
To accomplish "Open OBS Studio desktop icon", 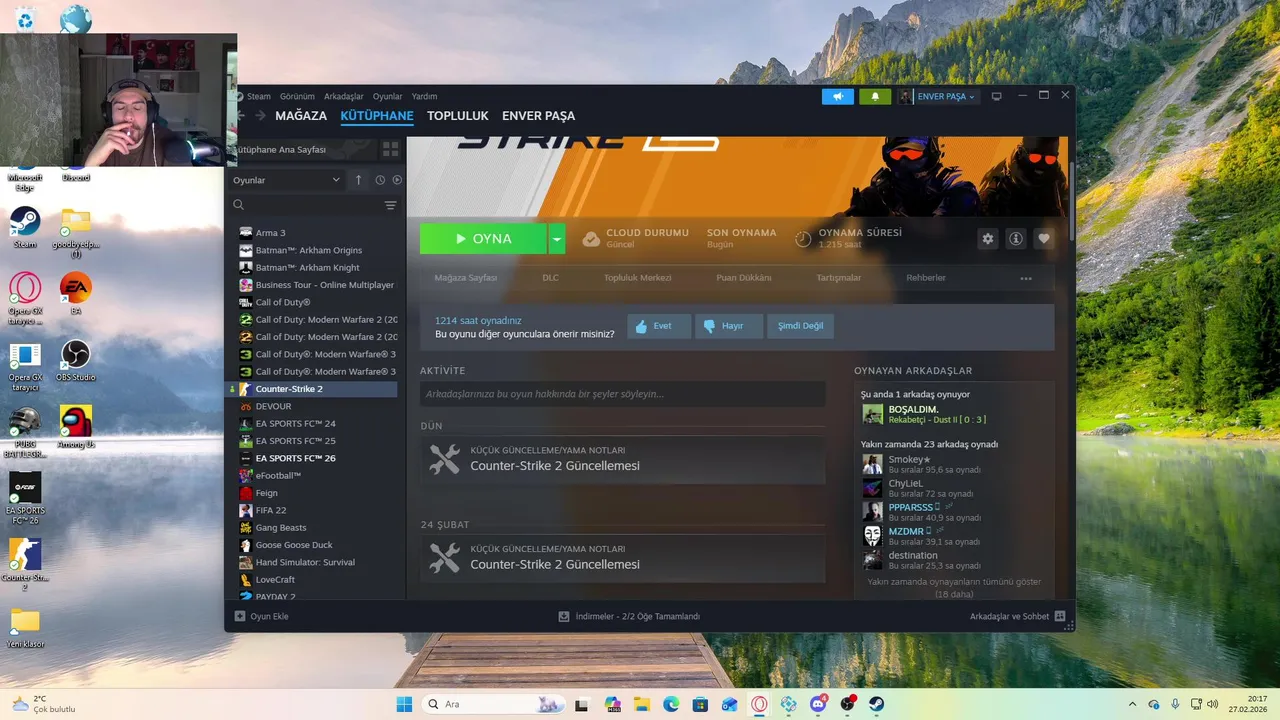I will click(x=76, y=361).
